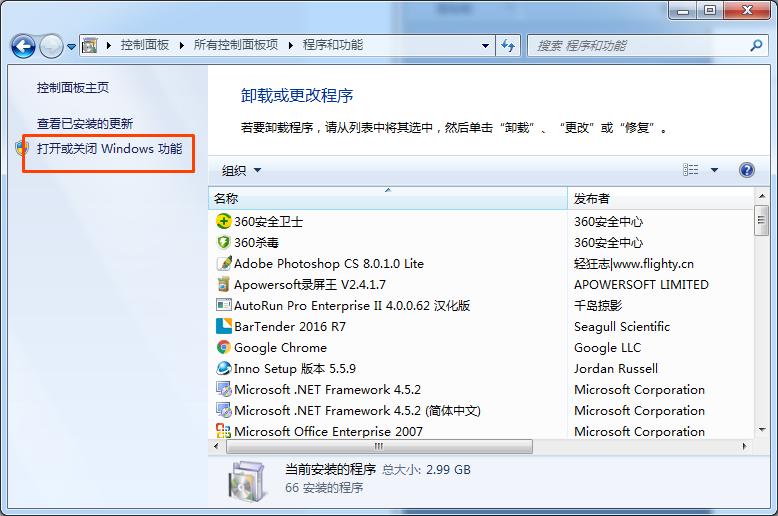Expand the arrow after 所有控制面板项 breadcrumb
778x516 pixels.
click(x=291, y=46)
